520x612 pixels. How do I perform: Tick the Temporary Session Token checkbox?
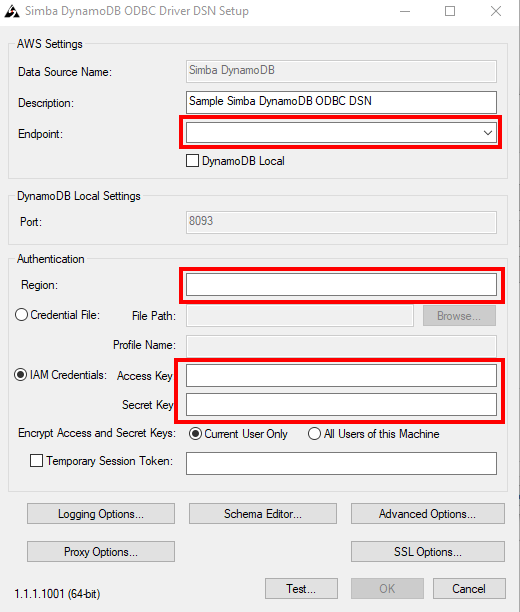[x=36, y=461]
